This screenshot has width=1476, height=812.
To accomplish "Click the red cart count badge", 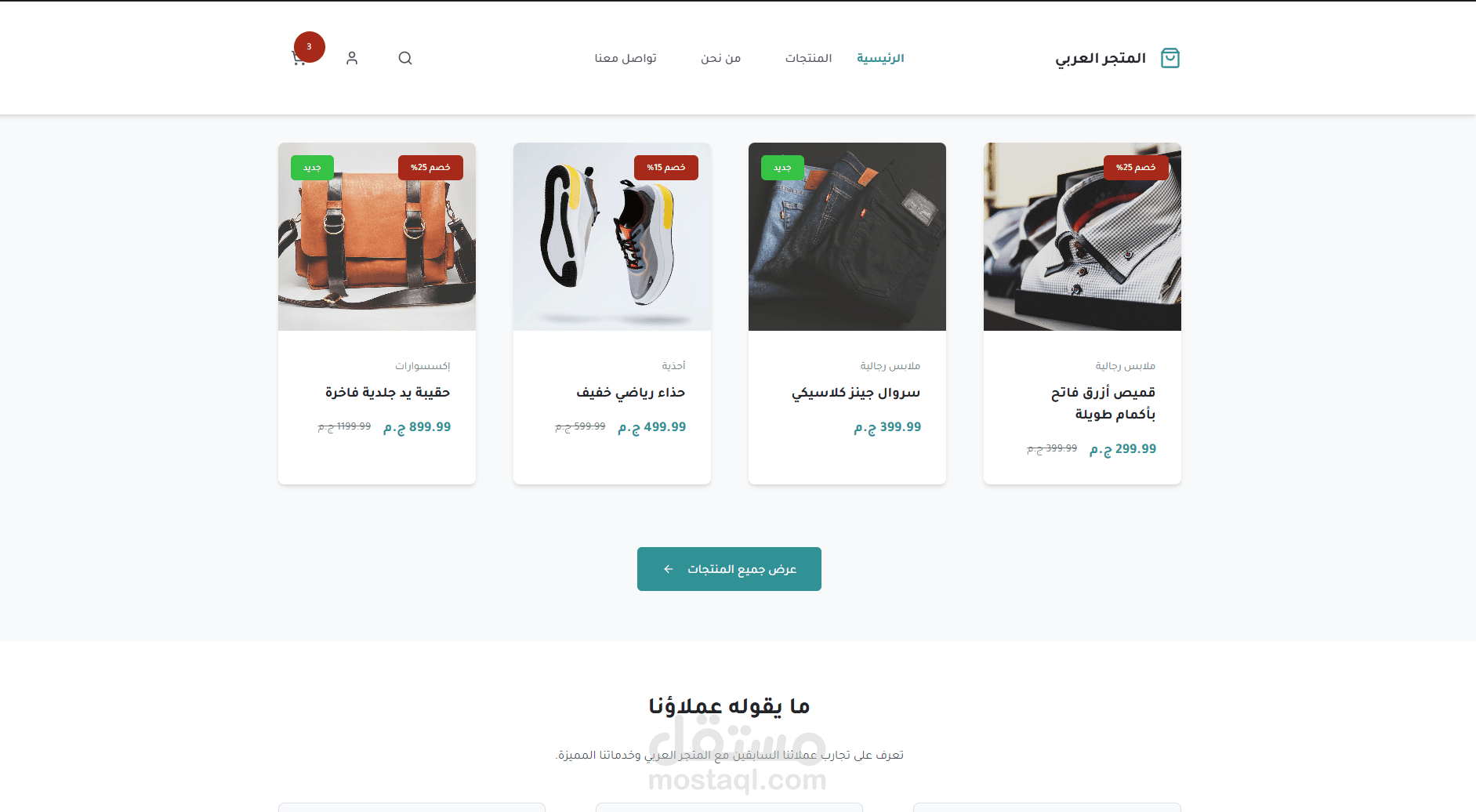I will click(310, 47).
